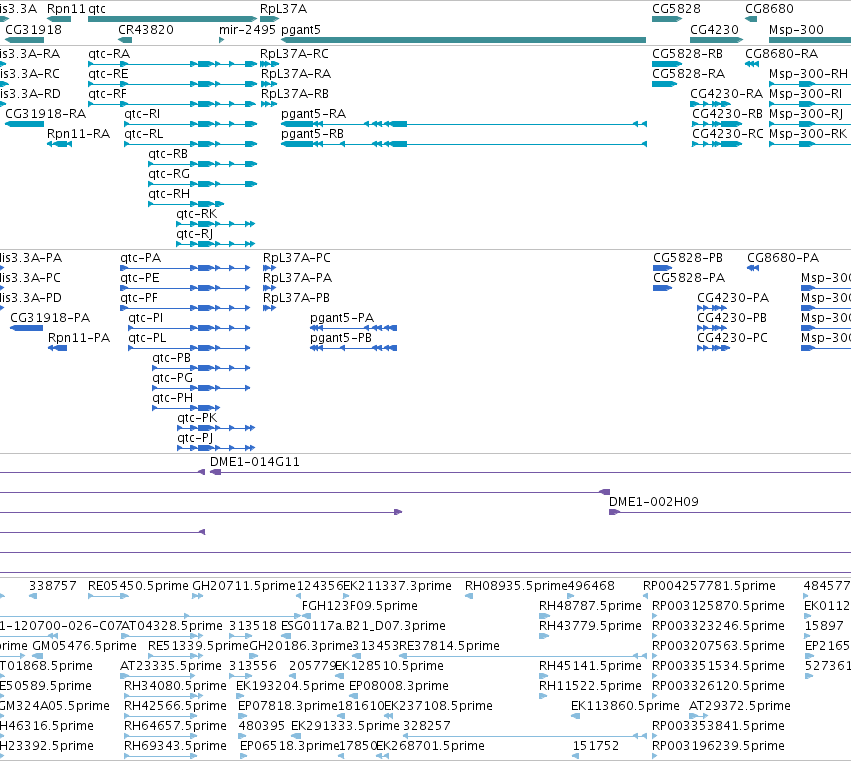The height and width of the screenshot is (761, 851).
Task: Open the CG4230-RA transcript label
Action: (727, 94)
